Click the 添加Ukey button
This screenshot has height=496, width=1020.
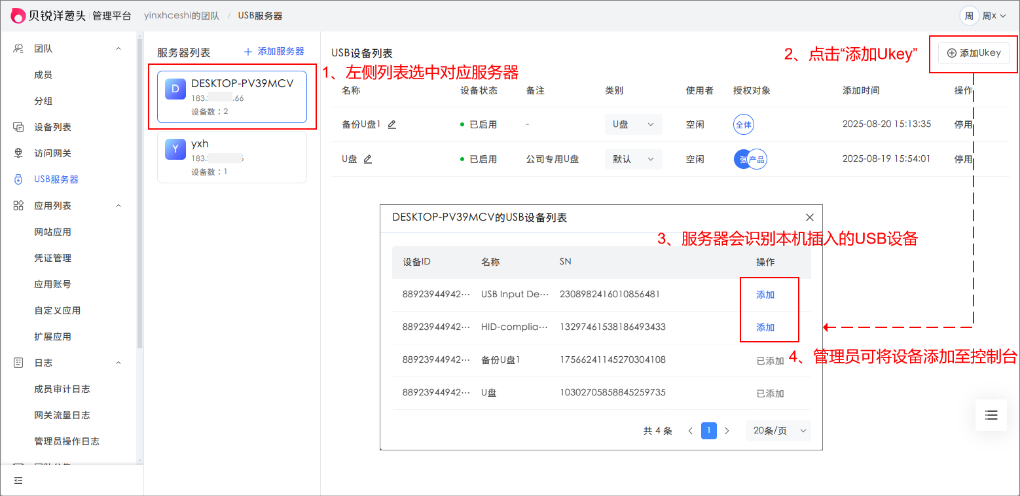tap(974, 53)
